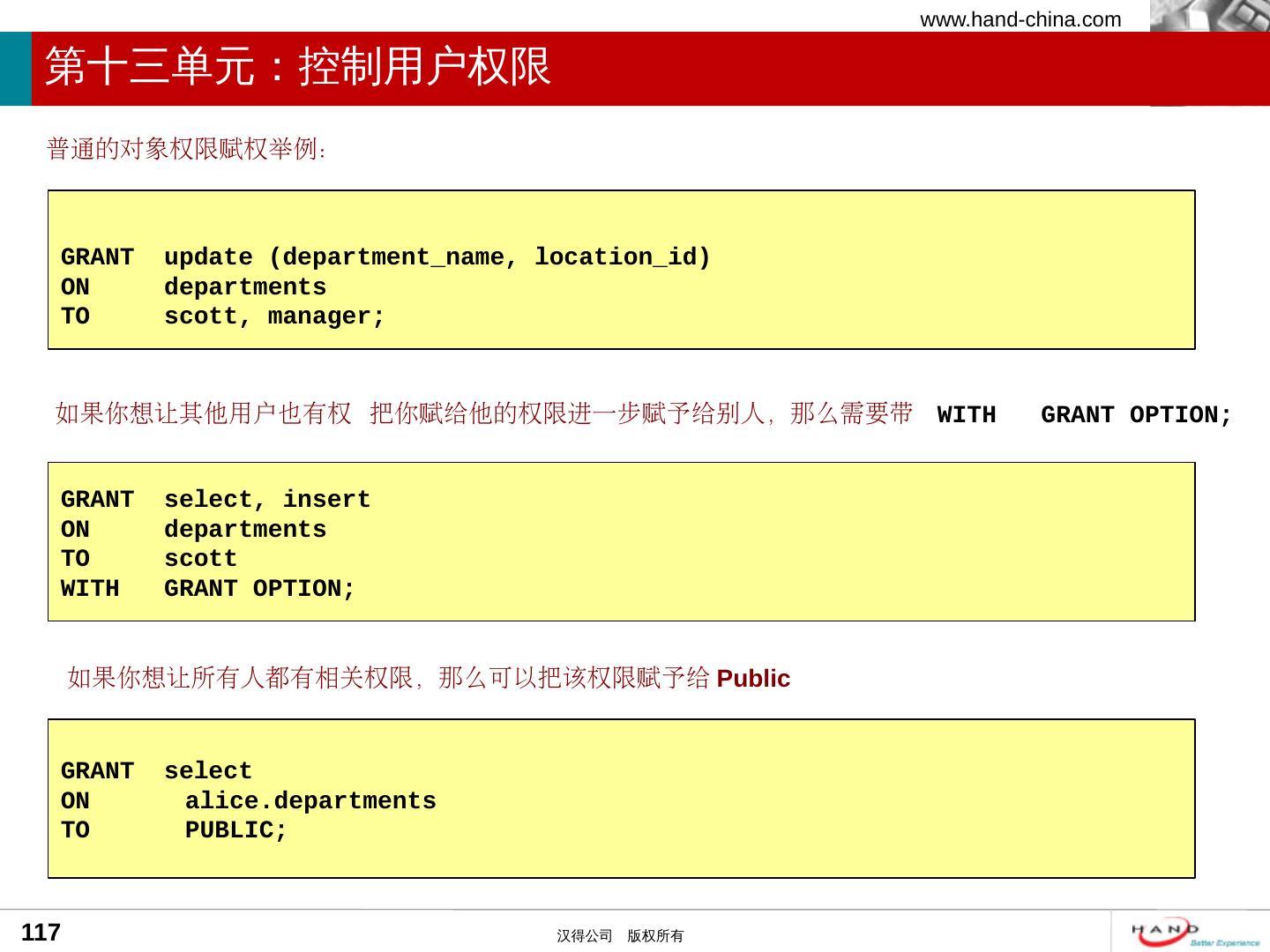The width and height of the screenshot is (1270, 952).
Task: Click the top-right corner header photo
Action: tap(1209, 16)
